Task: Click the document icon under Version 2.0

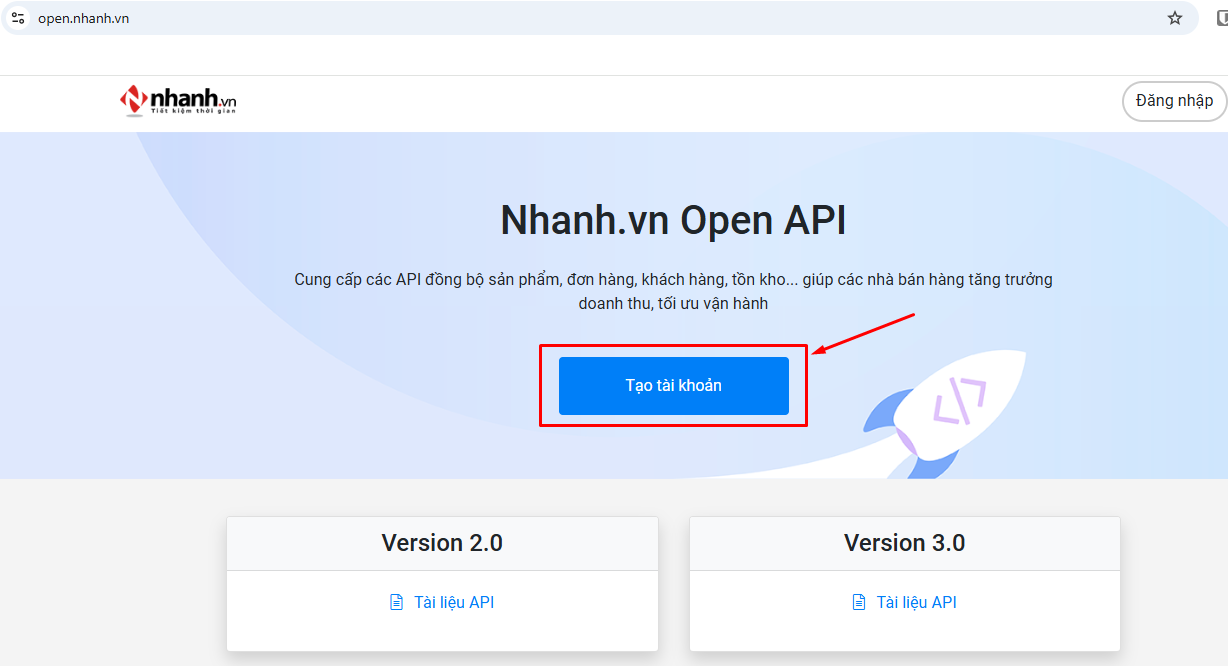Action: [396, 602]
